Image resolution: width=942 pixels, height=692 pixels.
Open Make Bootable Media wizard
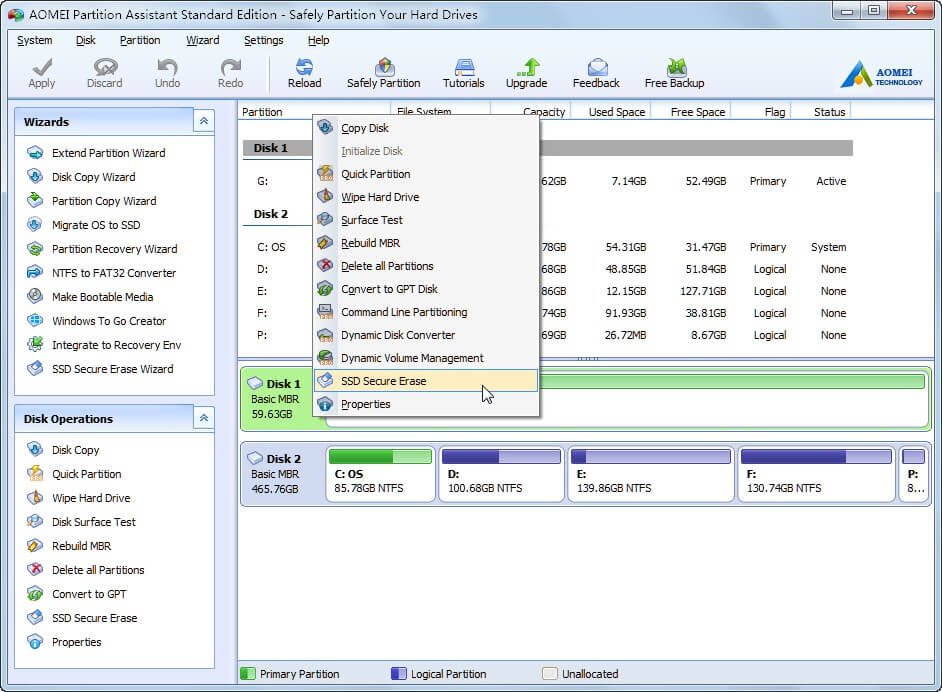[x=102, y=297]
